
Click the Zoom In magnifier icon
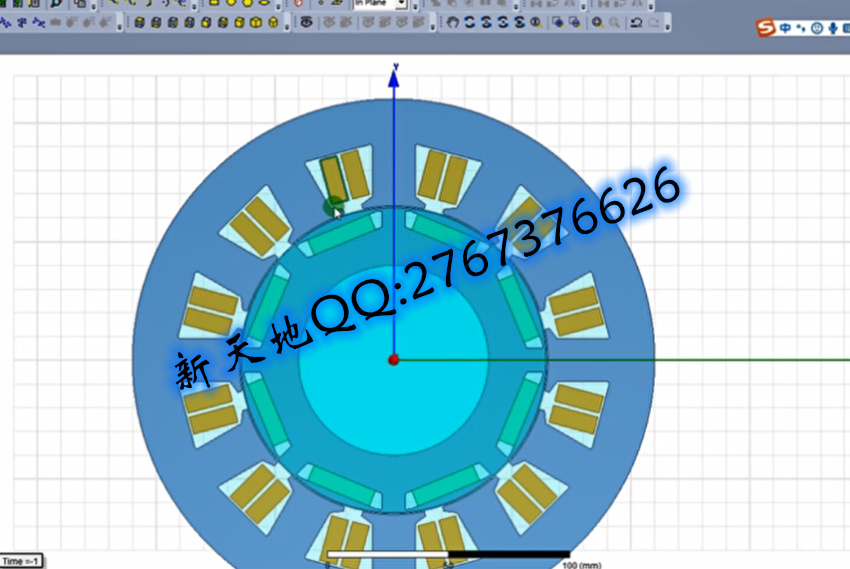pos(597,23)
